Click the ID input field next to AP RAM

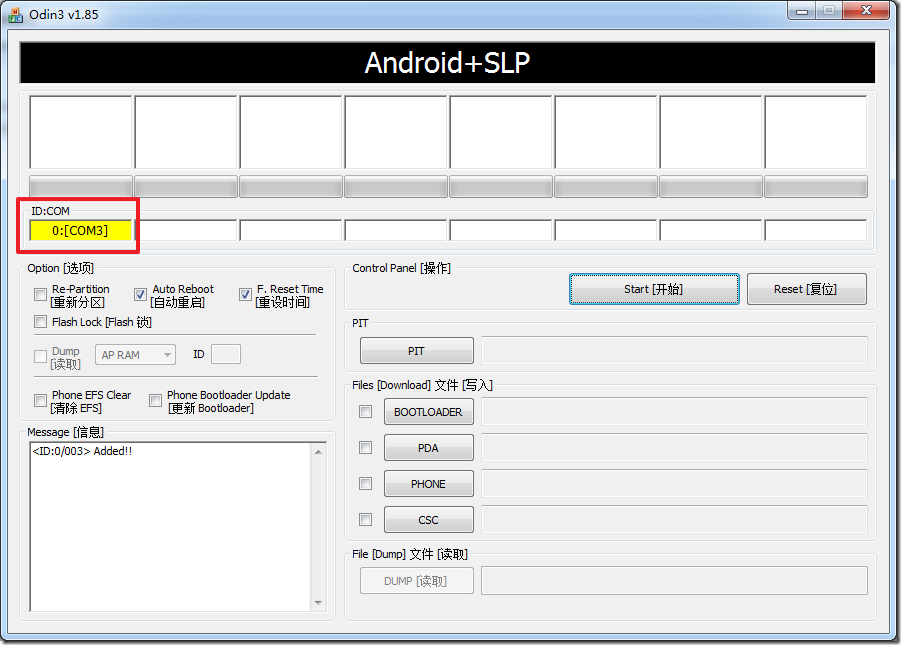(x=226, y=354)
